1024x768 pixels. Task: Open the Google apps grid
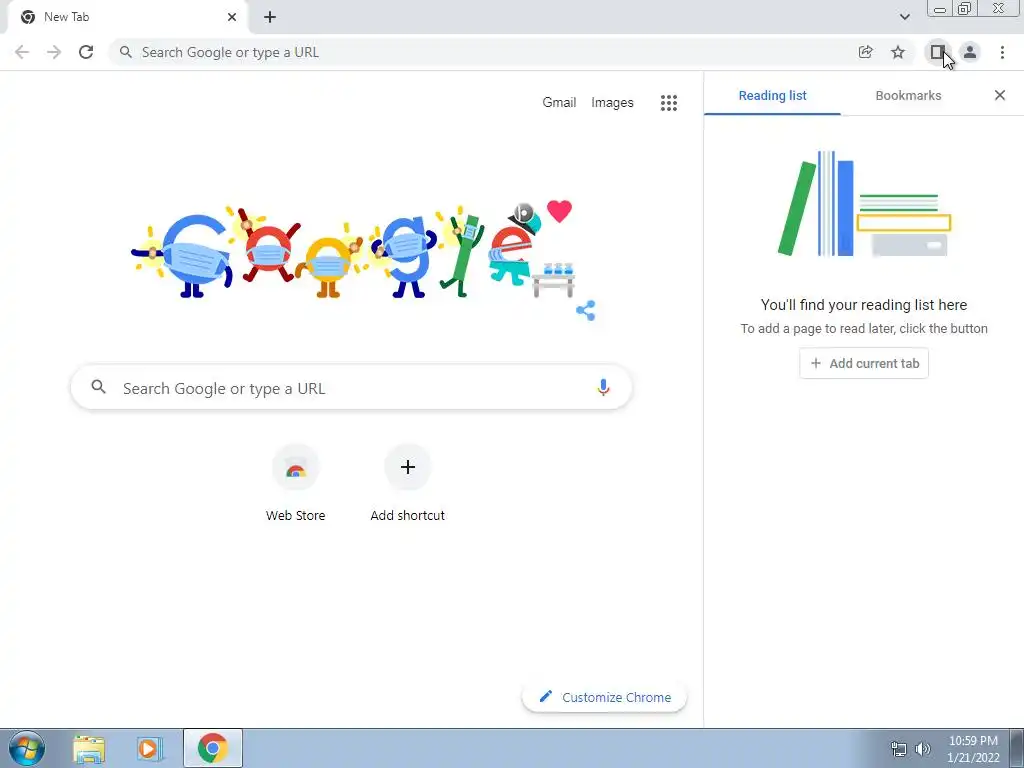[x=668, y=103]
